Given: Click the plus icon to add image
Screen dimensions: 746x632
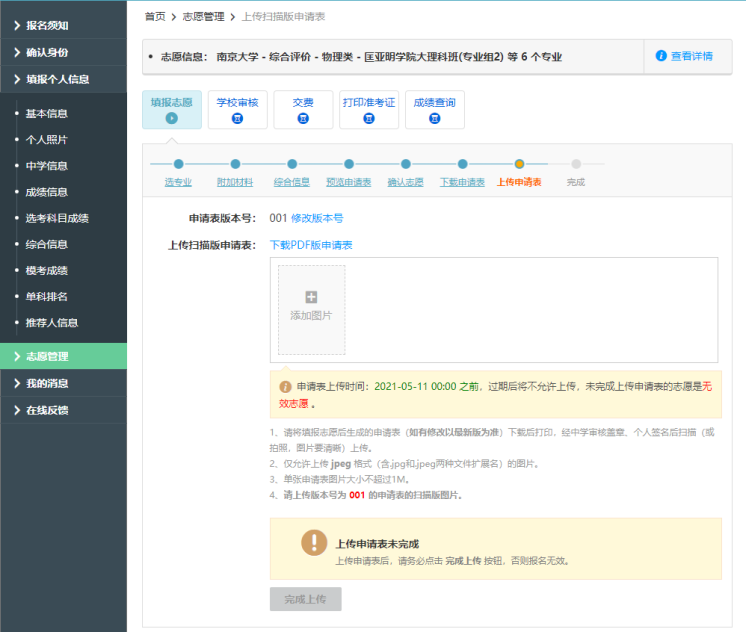Looking at the screenshot, I should point(311,297).
